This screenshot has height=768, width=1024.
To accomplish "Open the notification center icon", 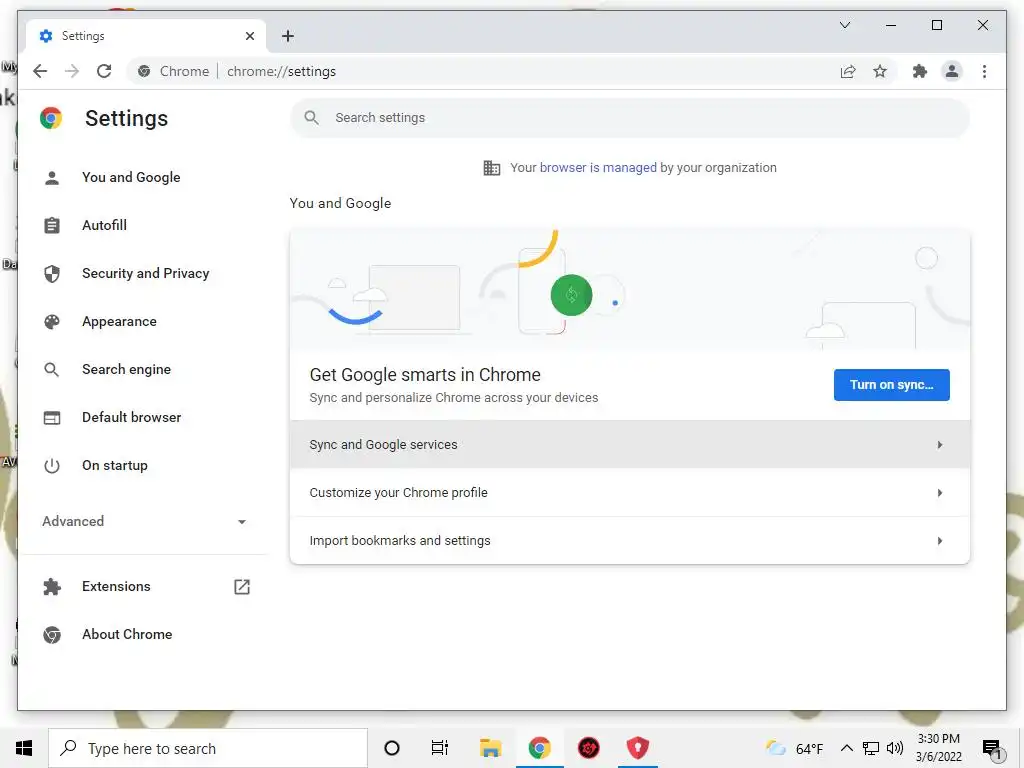I will [991, 748].
